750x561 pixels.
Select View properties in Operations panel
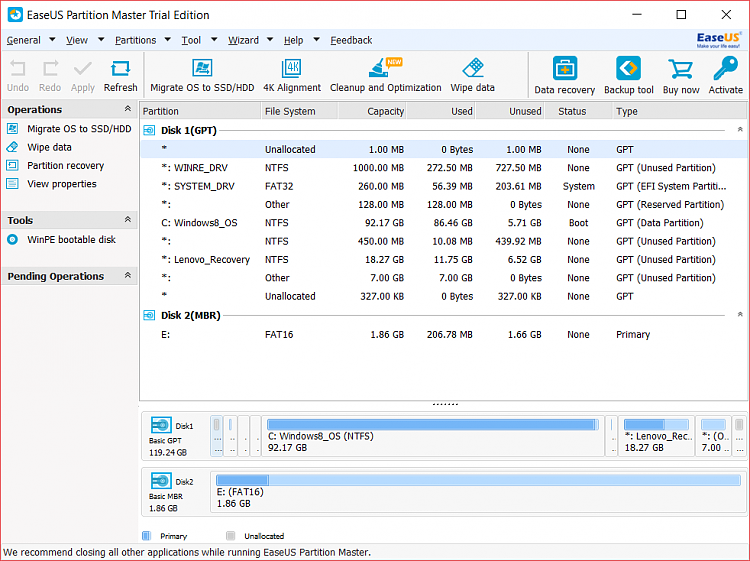62,184
